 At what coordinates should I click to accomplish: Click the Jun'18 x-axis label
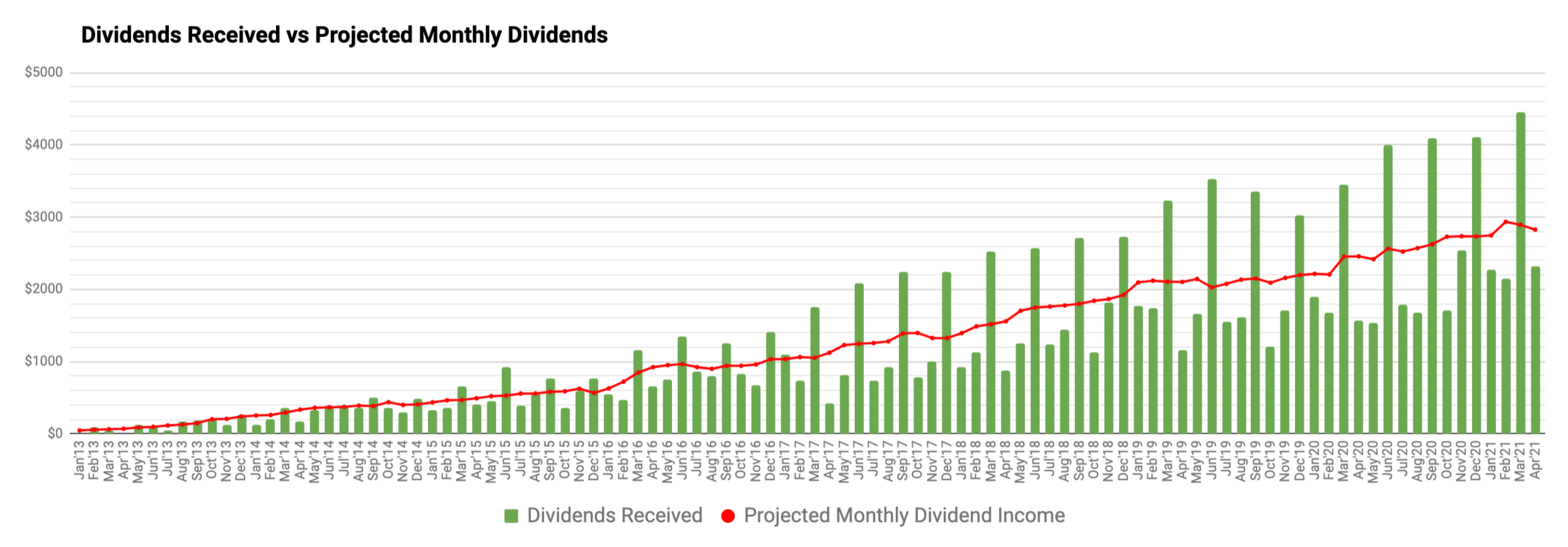(1035, 460)
